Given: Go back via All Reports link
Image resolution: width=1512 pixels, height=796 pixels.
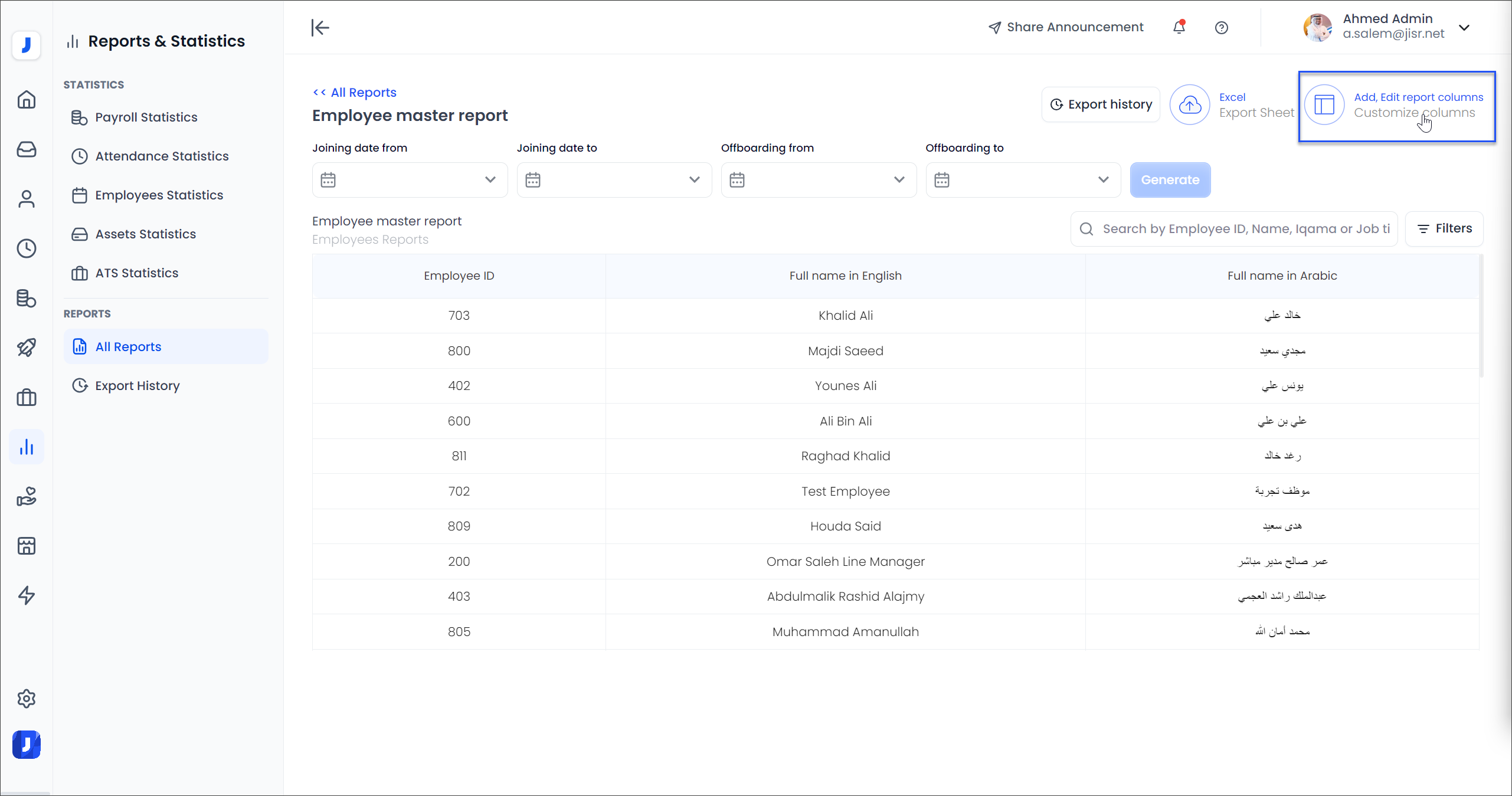Looking at the screenshot, I should coord(355,92).
